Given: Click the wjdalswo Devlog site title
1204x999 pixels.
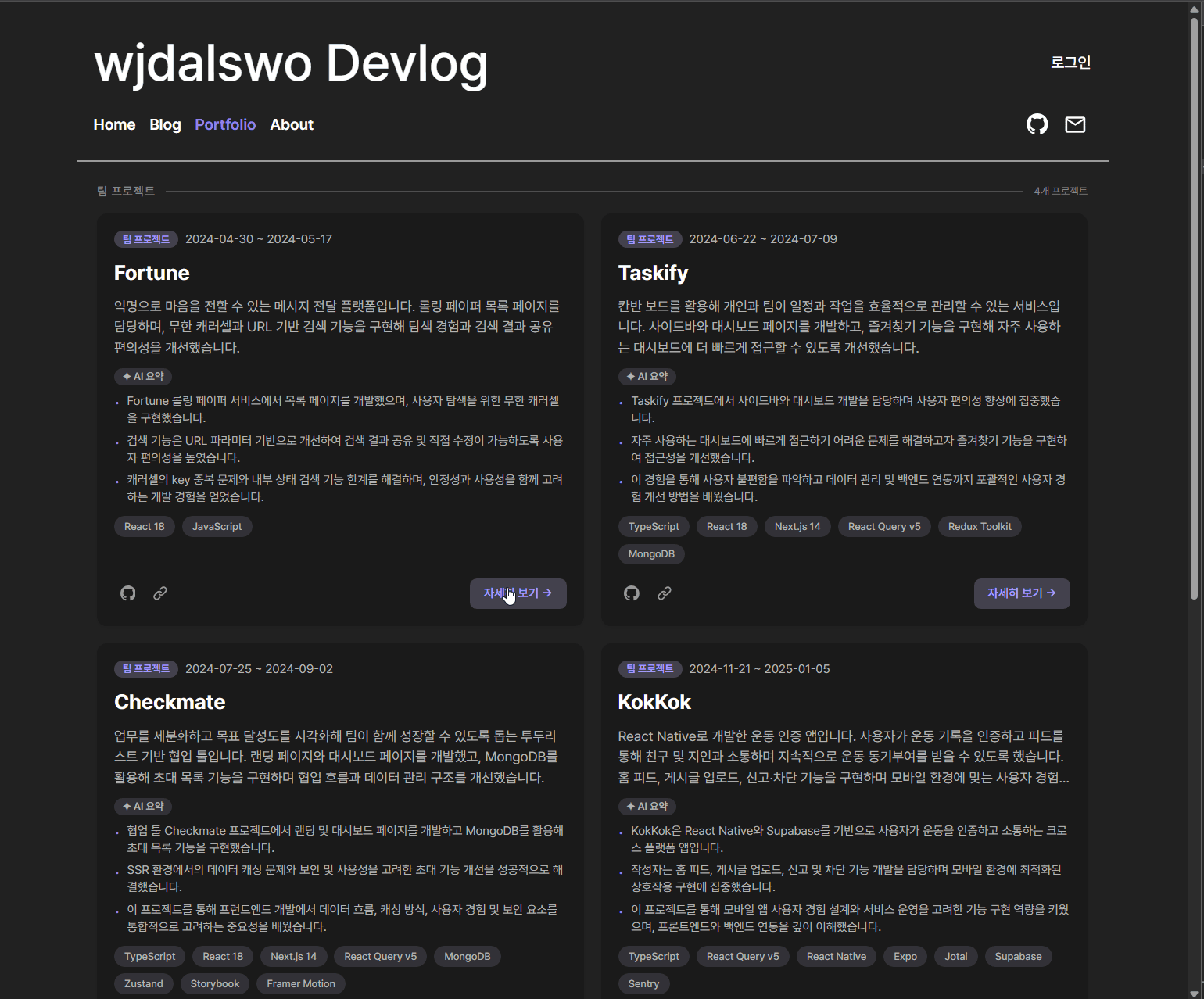Looking at the screenshot, I should click(x=291, y=63).
